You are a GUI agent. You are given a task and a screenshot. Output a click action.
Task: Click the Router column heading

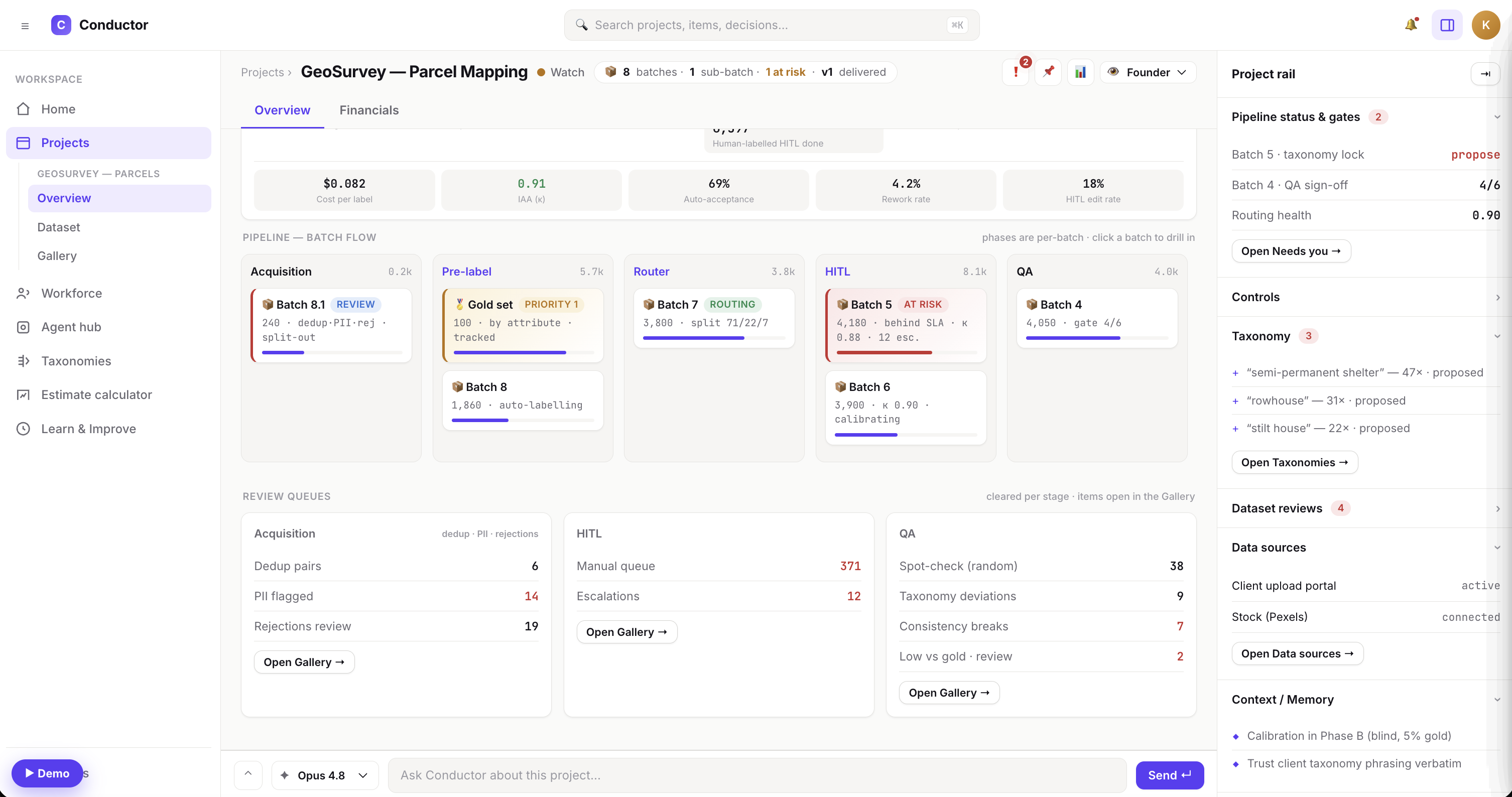click(651, 272)
